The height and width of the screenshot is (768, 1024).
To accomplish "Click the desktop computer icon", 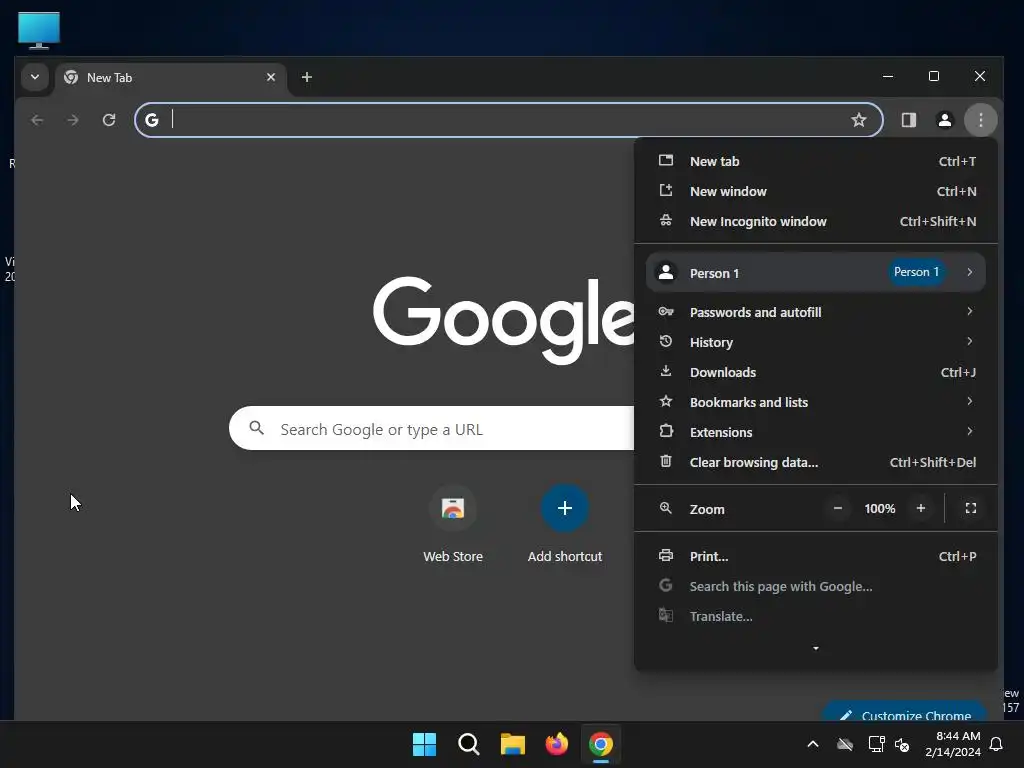I will 39,30.
